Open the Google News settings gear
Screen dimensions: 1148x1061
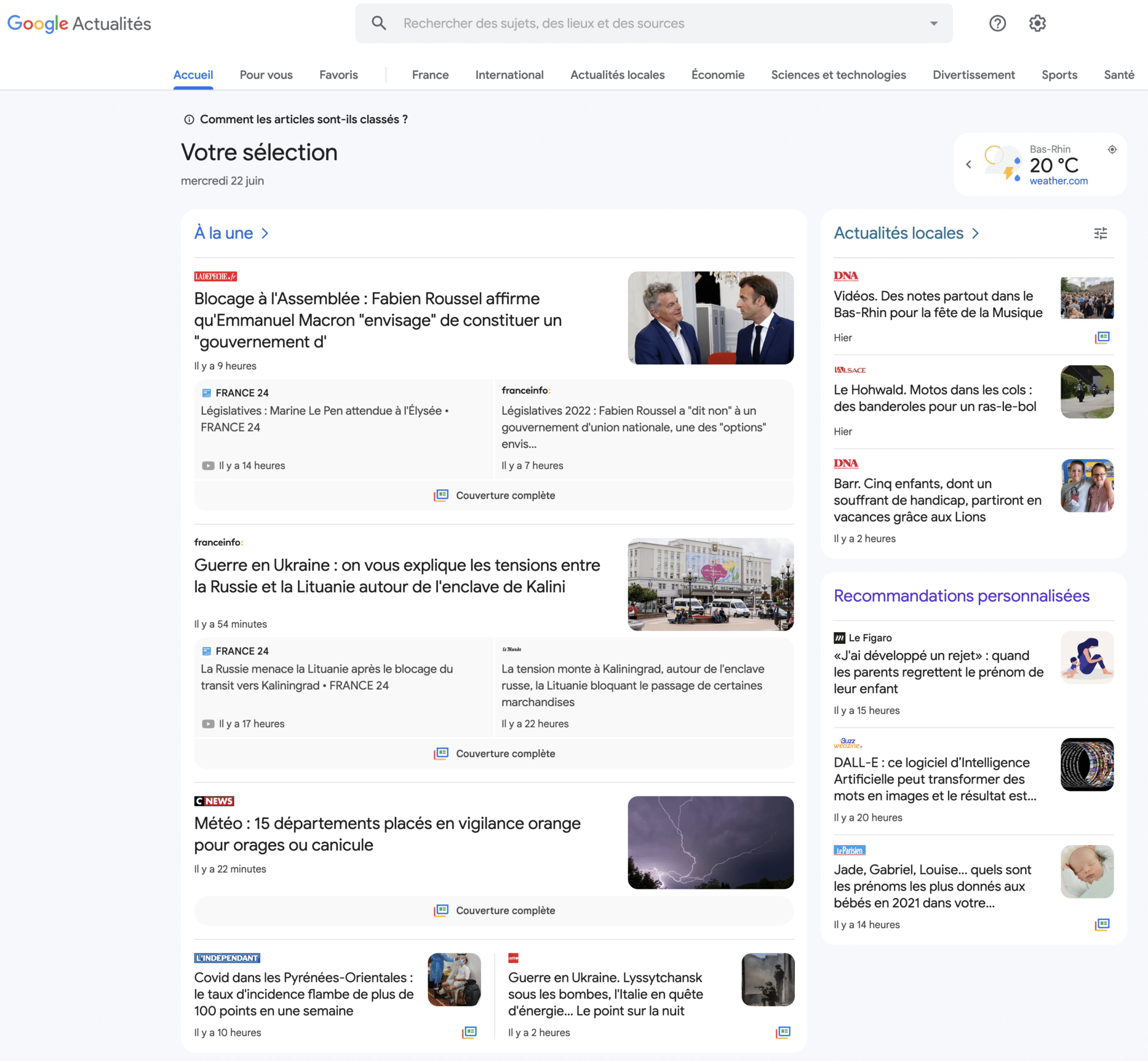click(x=1037, y=23)
